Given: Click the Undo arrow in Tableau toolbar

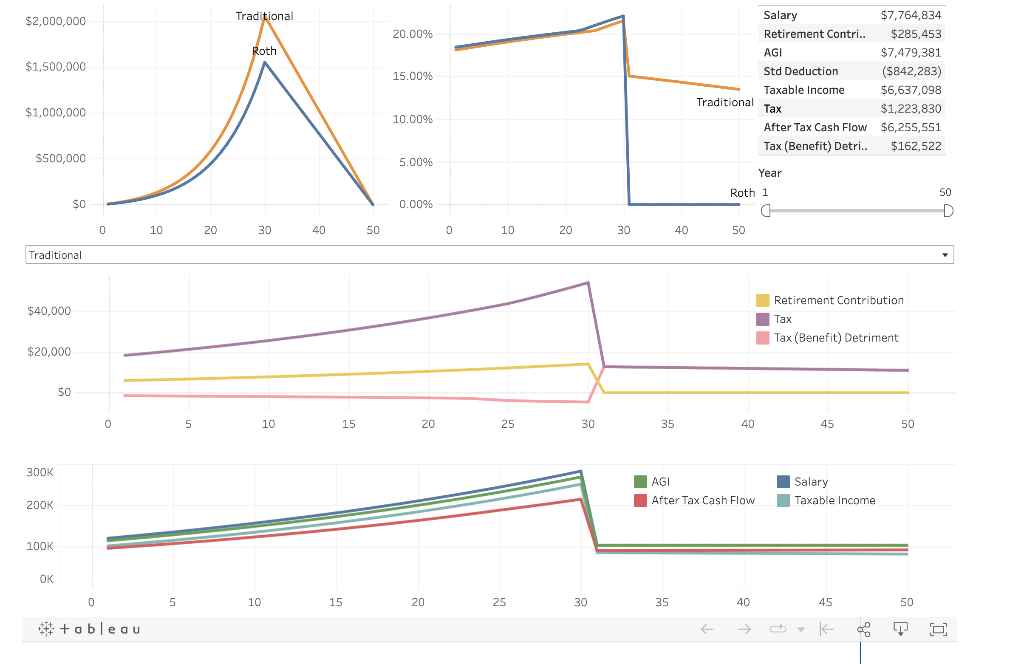Looking at the screenshot, I should click(x=707, y=629).
